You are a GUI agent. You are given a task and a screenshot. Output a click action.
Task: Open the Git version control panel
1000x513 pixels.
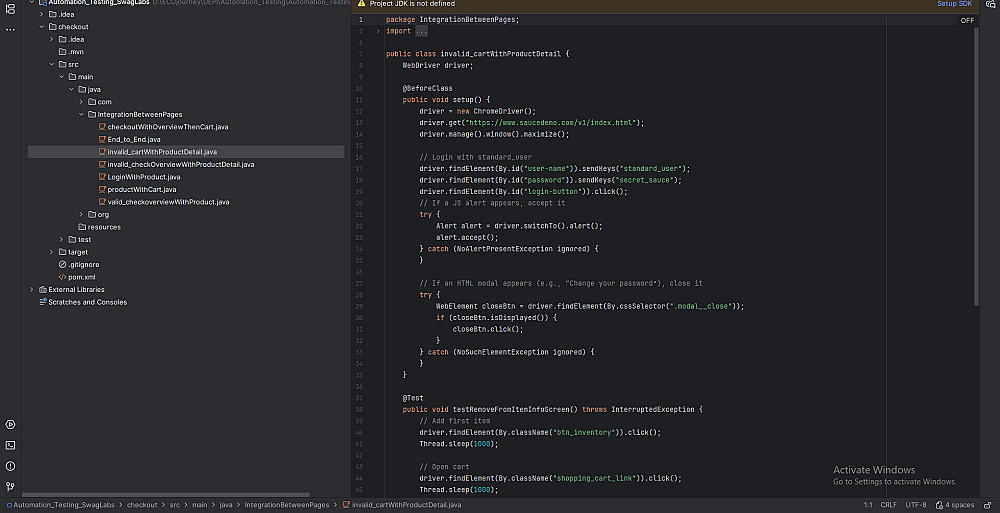pos(10,486)
